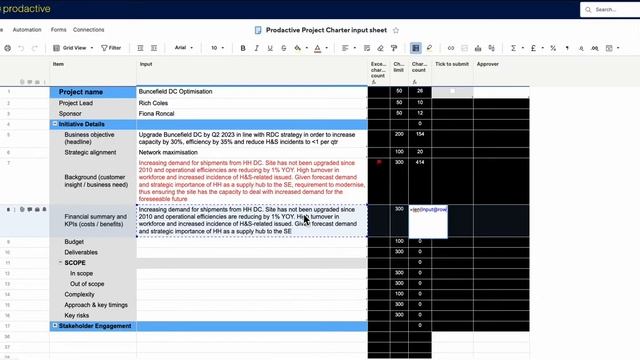Undo the last action
640x360 pixels.
[21, 48]
